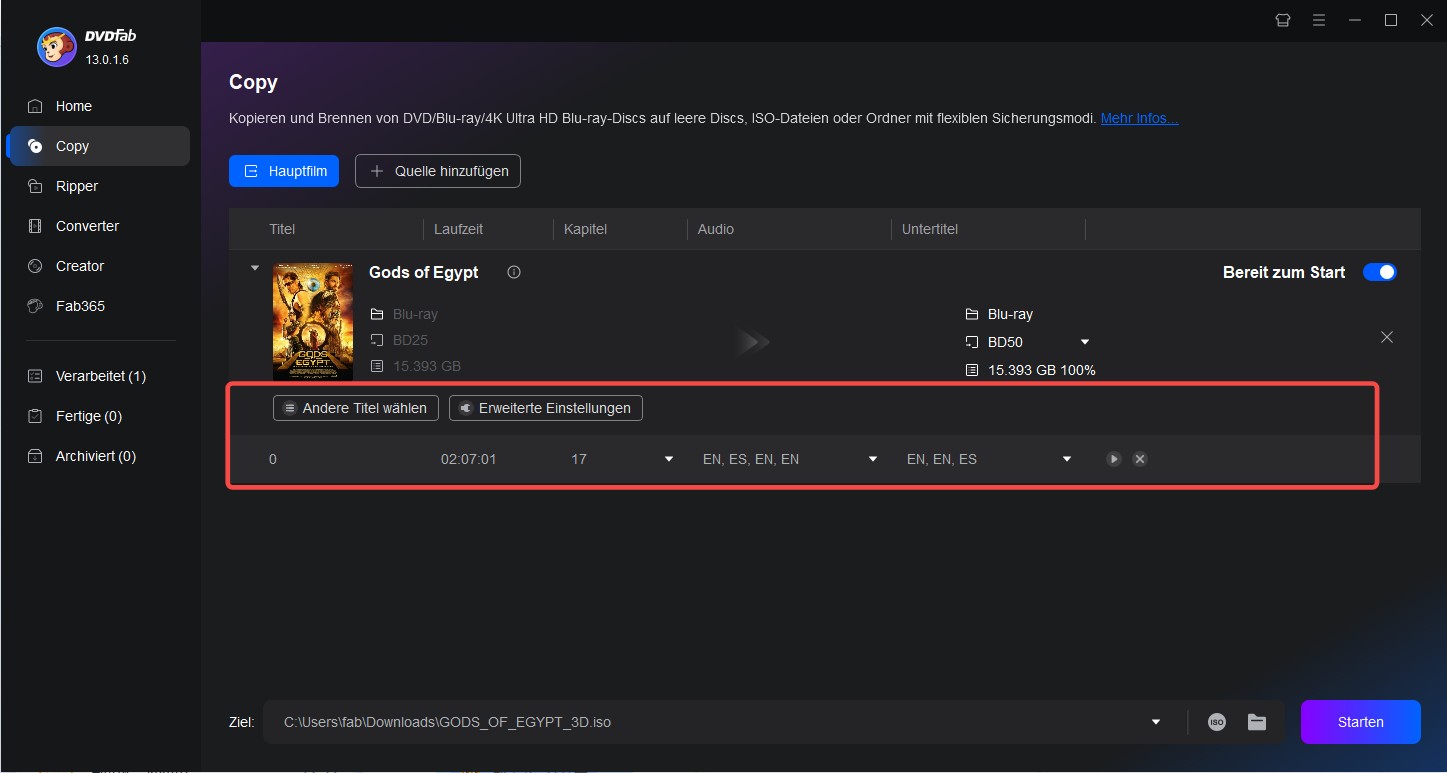1447x773 pixels.
Task: Click Quelle hinzufügen button
Action: pos(438,171)
